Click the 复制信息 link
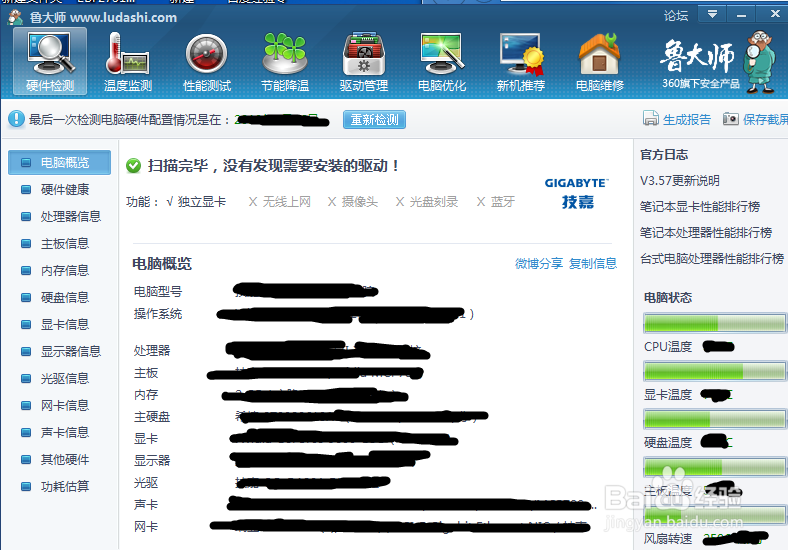This screenshot has width=788, height=550. 593,263
